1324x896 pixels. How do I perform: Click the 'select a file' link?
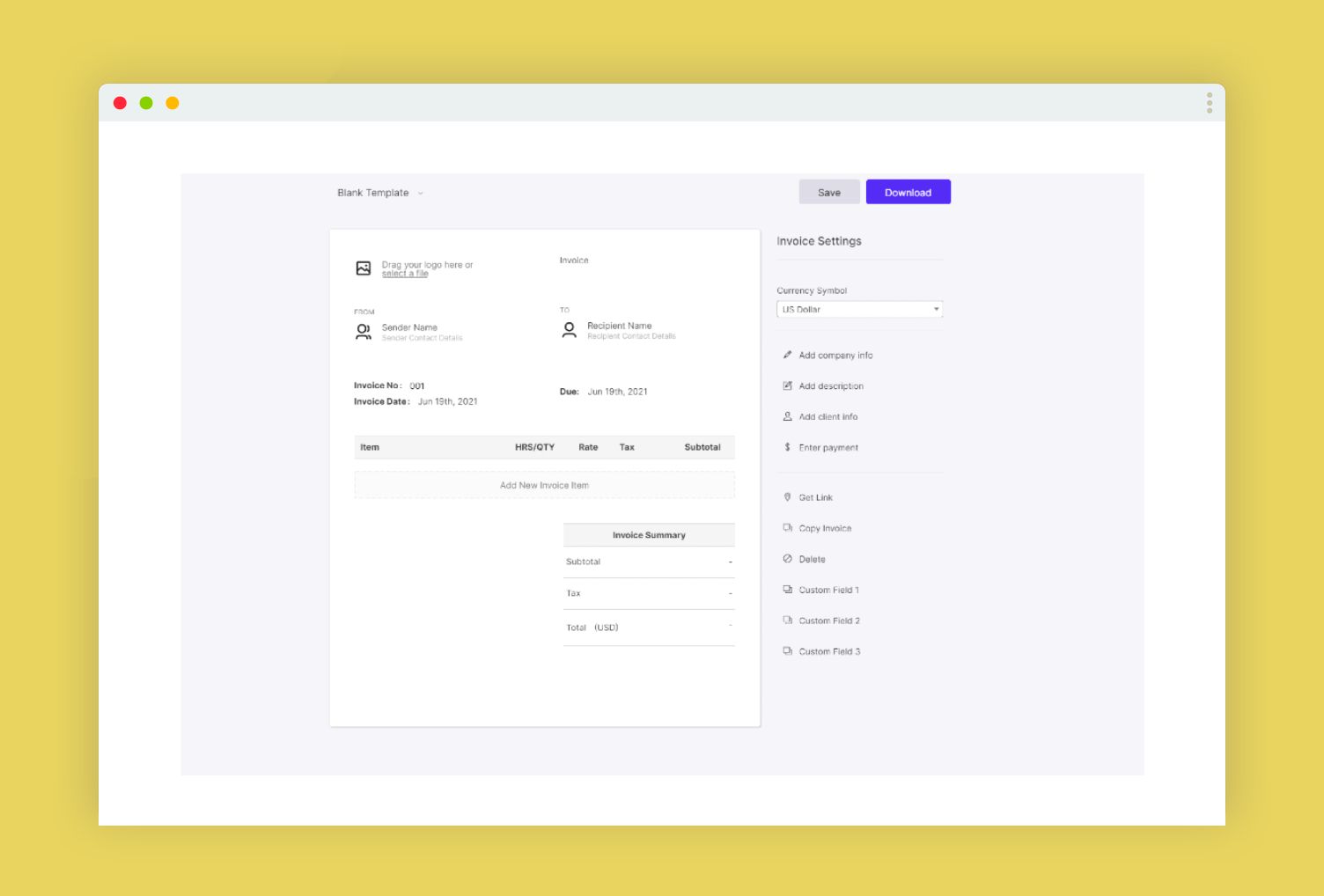coord(405,274)
